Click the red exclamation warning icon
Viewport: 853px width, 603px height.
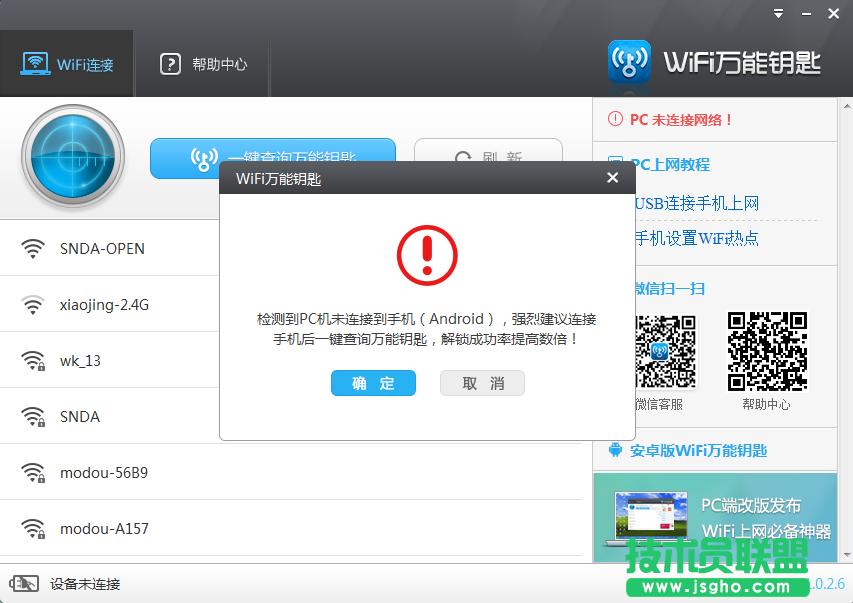(427, 255)
